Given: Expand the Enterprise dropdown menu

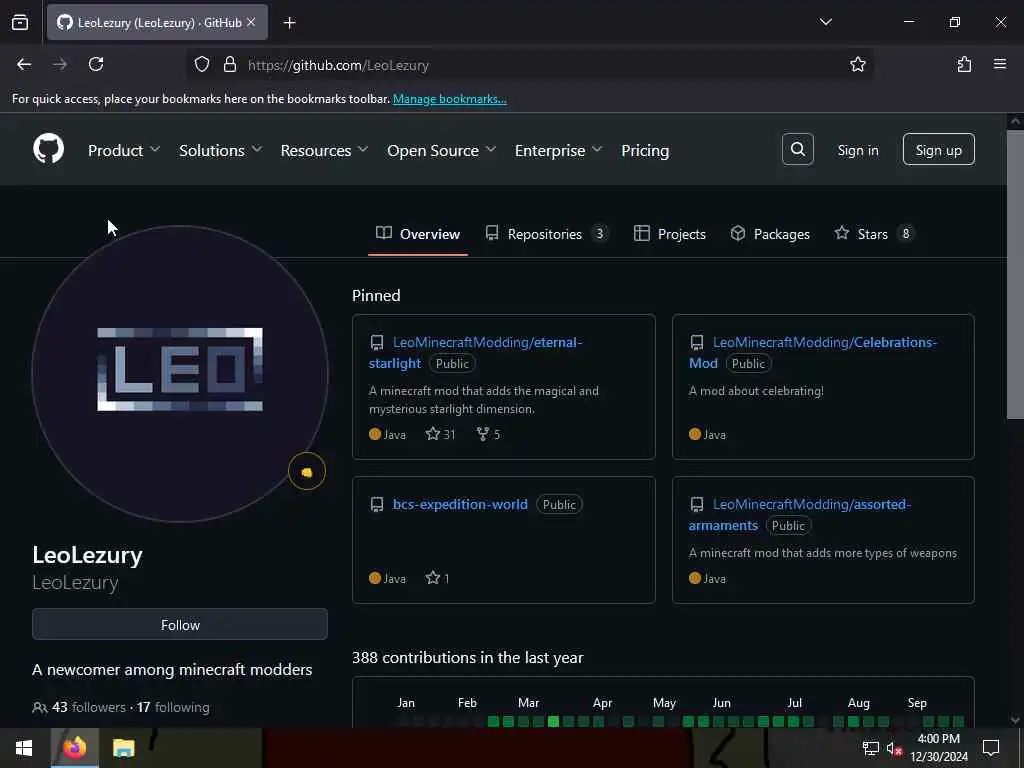Looking at the screenshot, I should (558, 150).
